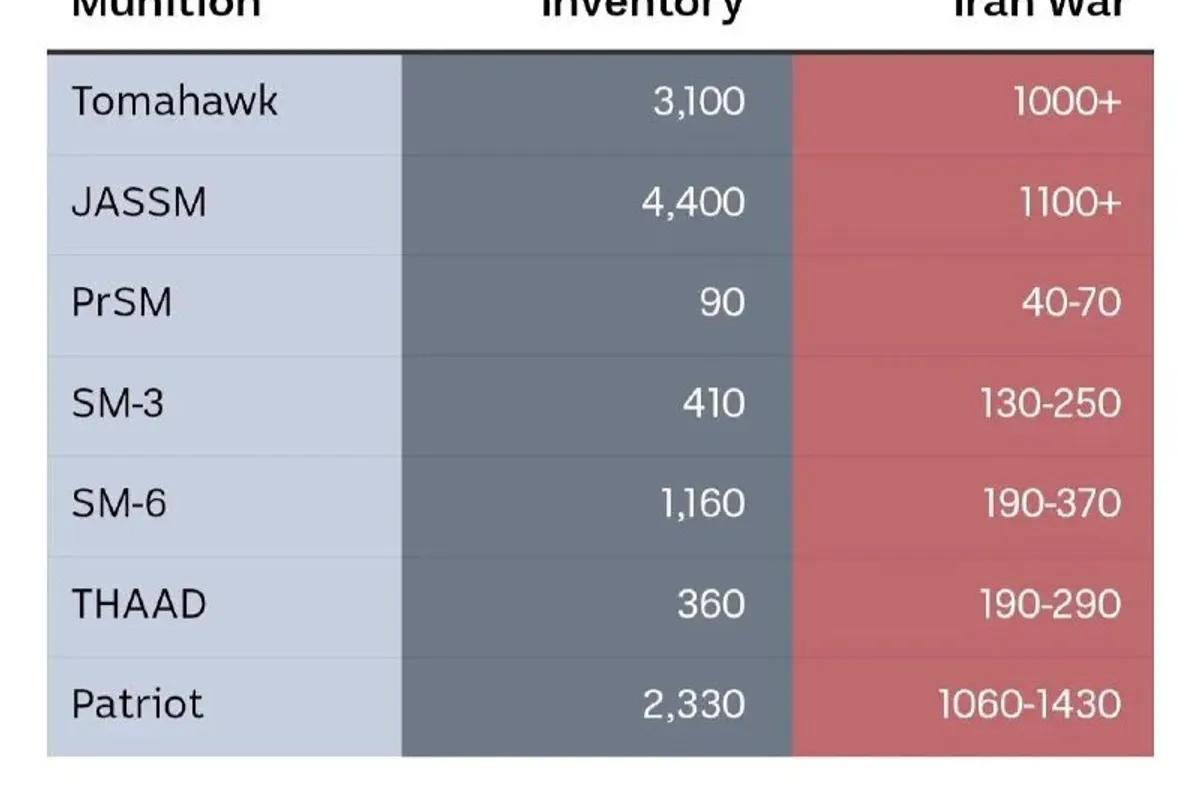
Task: Select THAAD inventory value 360
Action: [x=711, y=605]
